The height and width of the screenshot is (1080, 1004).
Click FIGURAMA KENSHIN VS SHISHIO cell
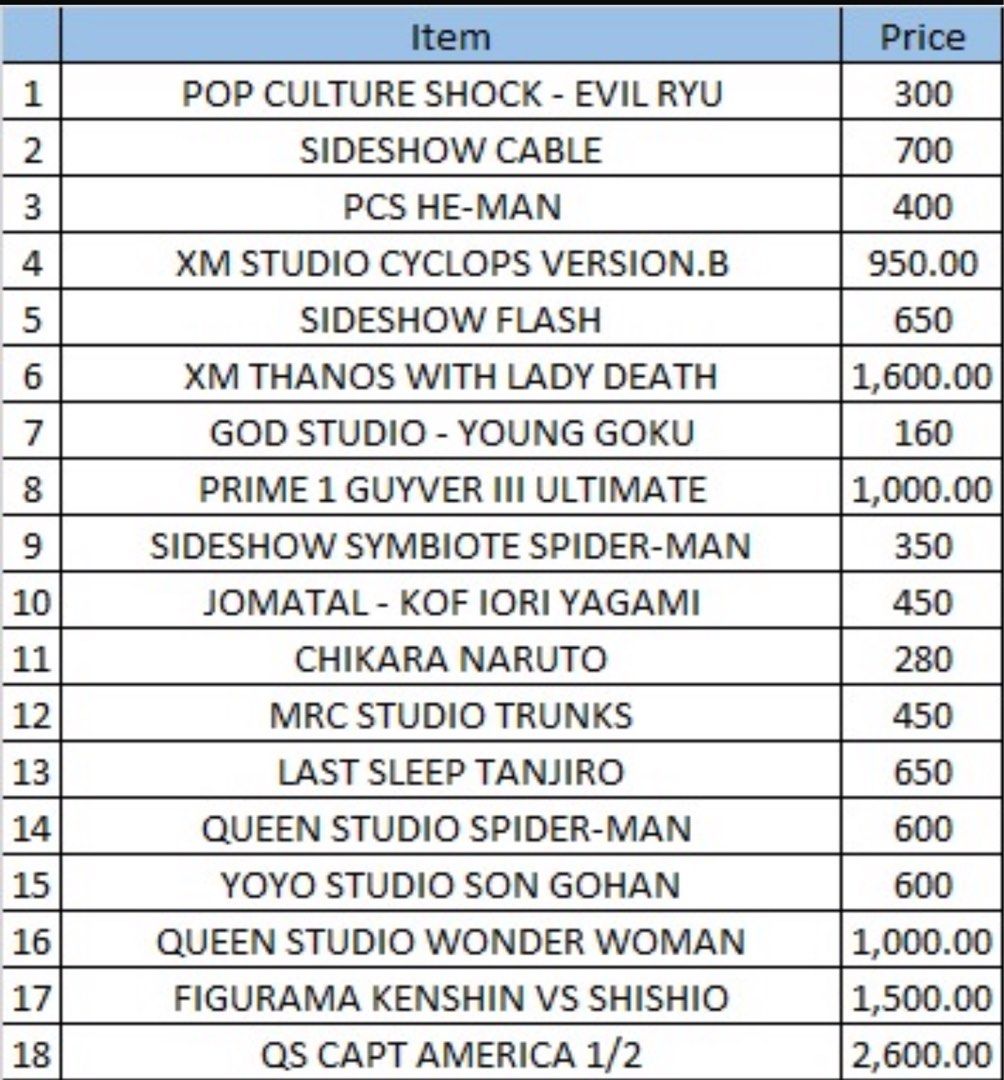(450, 995)
